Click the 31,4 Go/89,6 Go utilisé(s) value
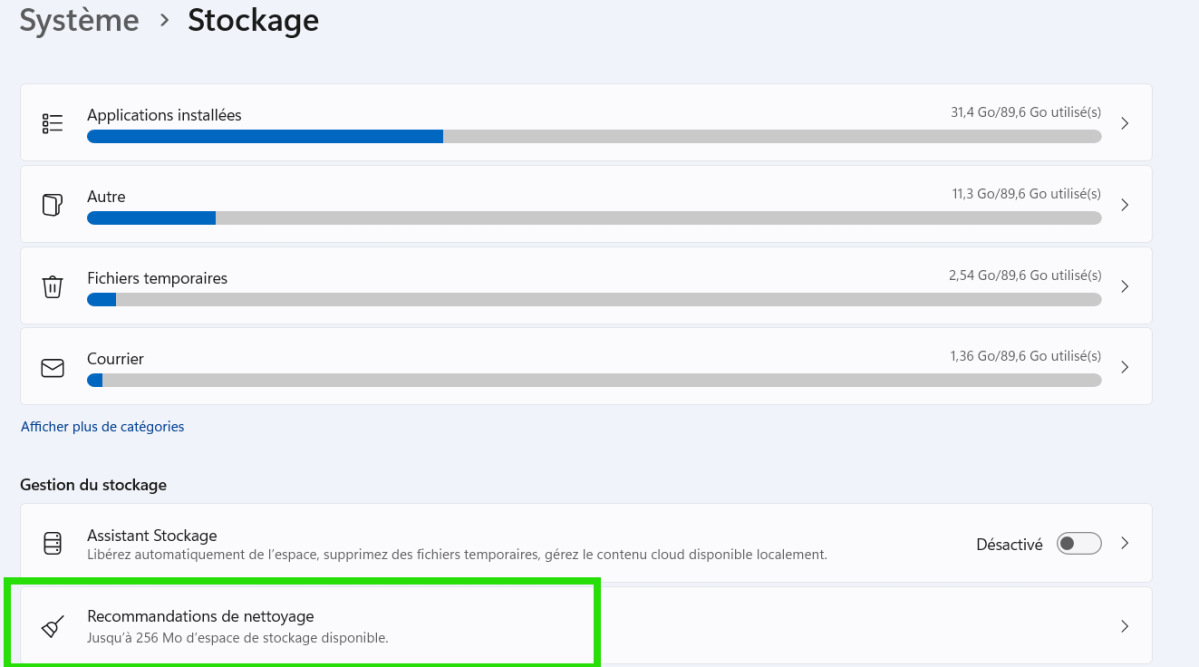 pyautogui.click(x=1025, y=112)
